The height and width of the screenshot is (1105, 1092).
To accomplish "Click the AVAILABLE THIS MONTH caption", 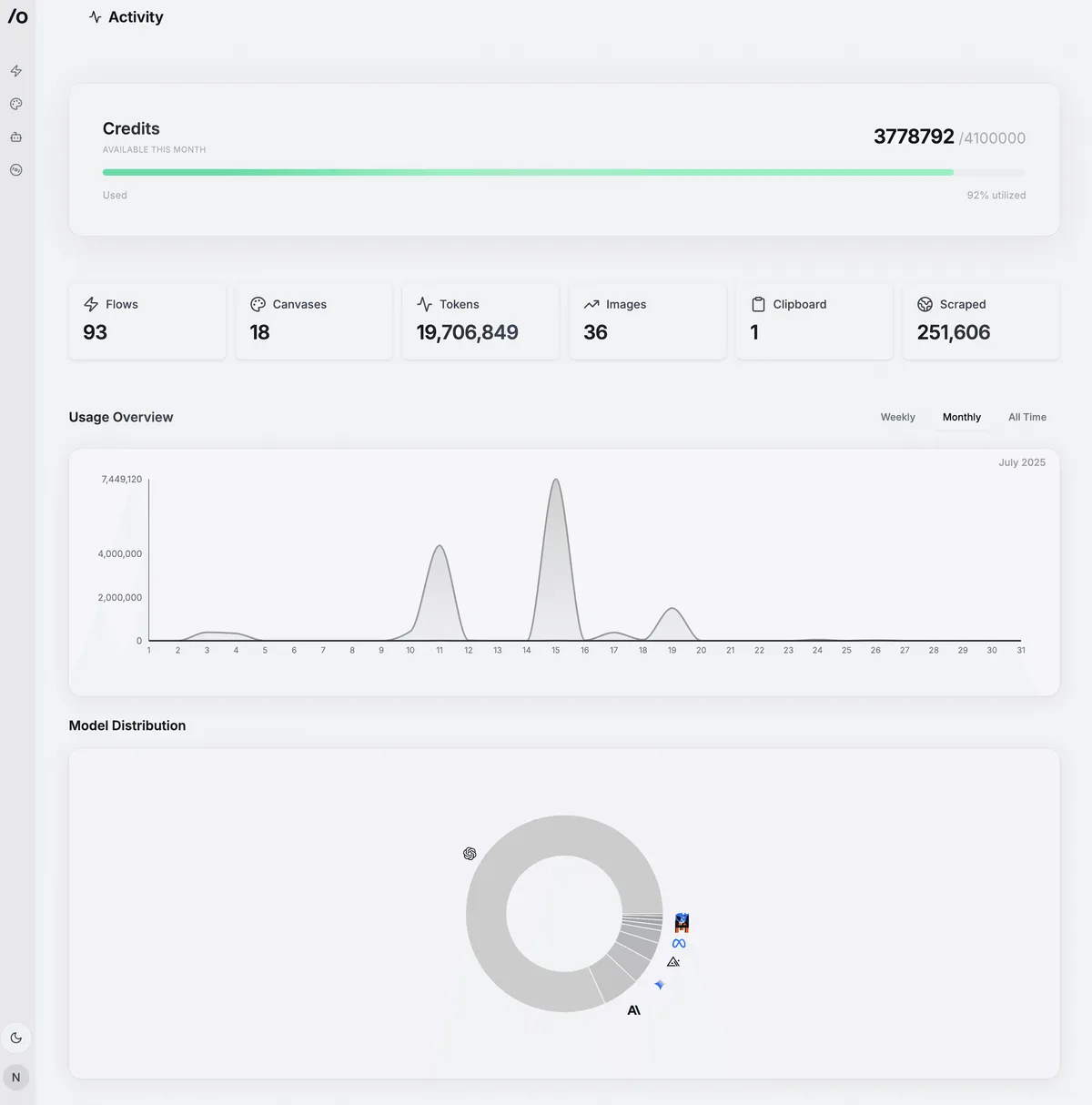I will point(154,149).
